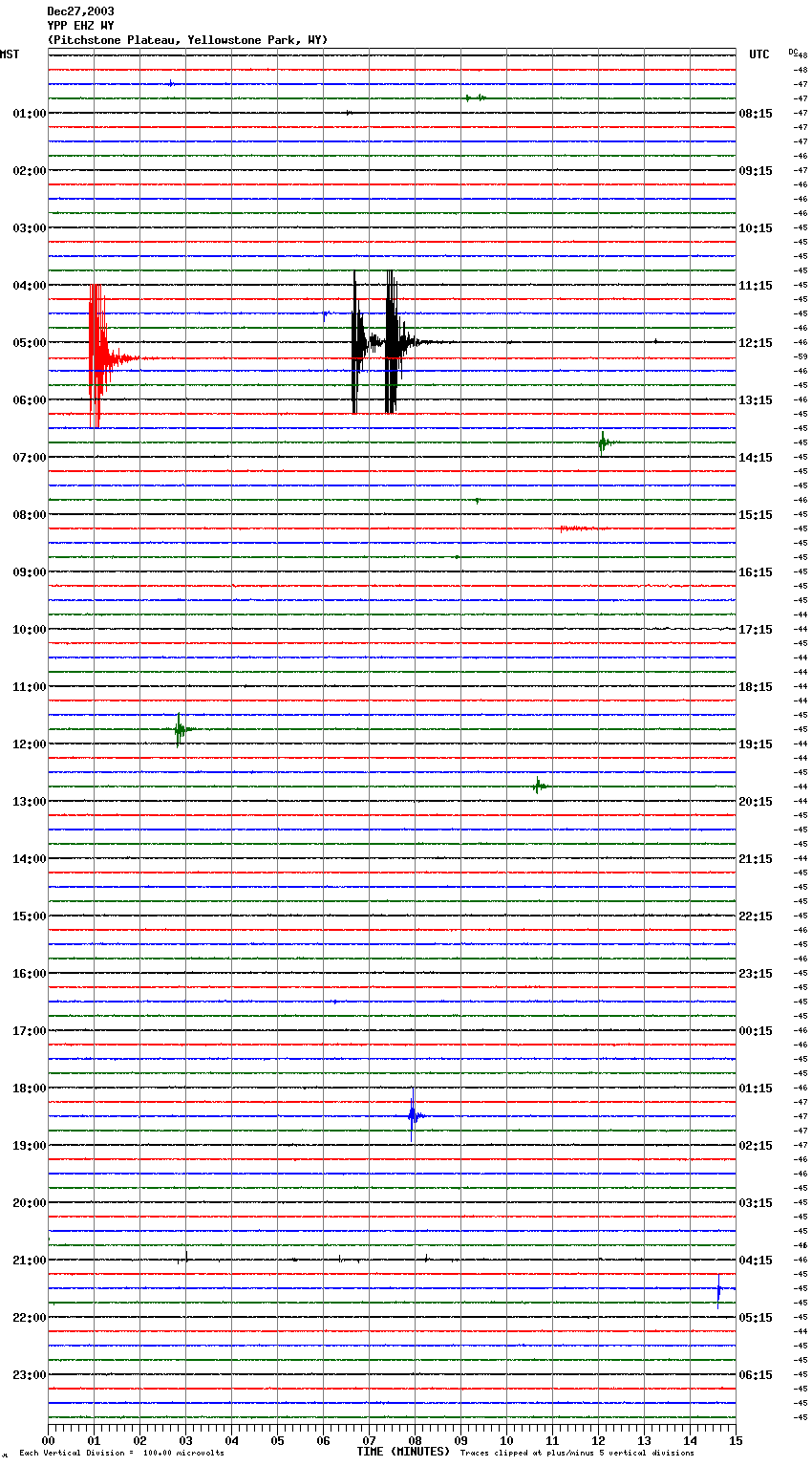Screen dimensions: 812x1466
Task: Click the 01 minute axis label
Action: [x=94, y=1440]
